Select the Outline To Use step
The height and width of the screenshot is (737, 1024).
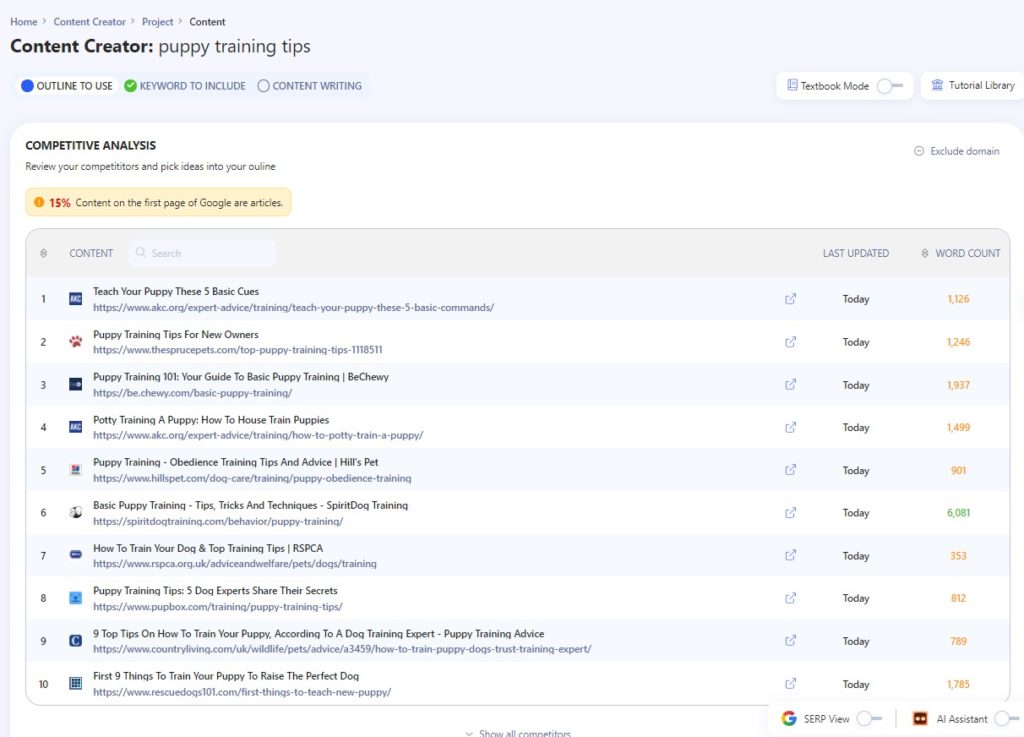(67, 86)
